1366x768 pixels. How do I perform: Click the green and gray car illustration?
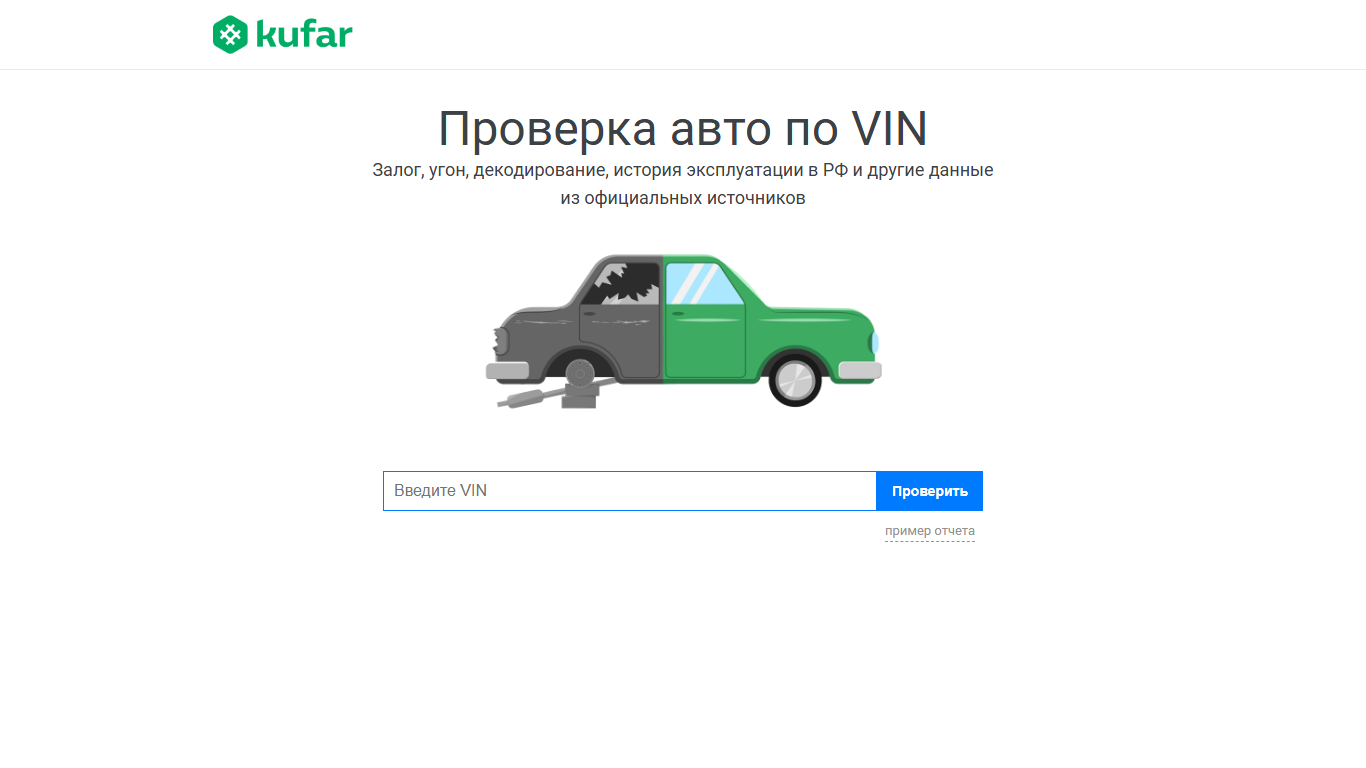683,331
